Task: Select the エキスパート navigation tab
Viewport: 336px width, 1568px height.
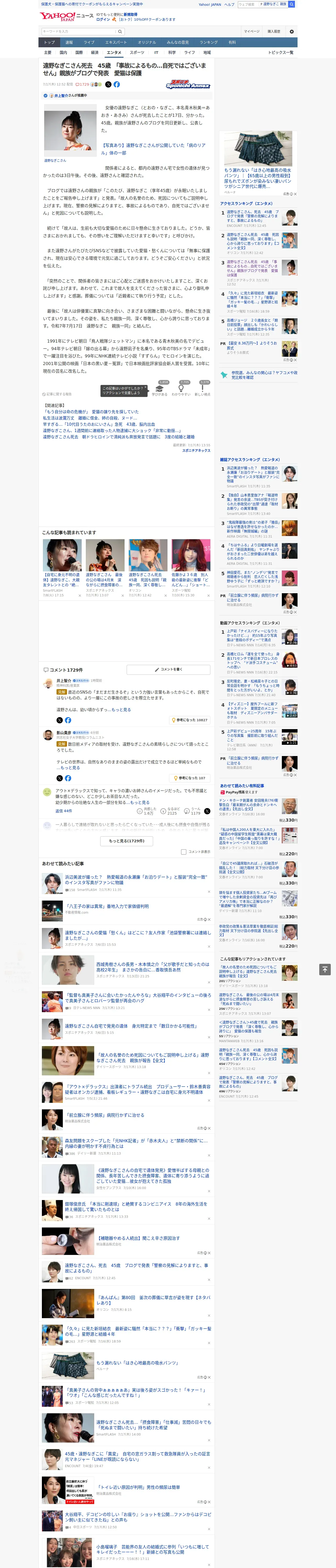Action: (x=116, y=43)
